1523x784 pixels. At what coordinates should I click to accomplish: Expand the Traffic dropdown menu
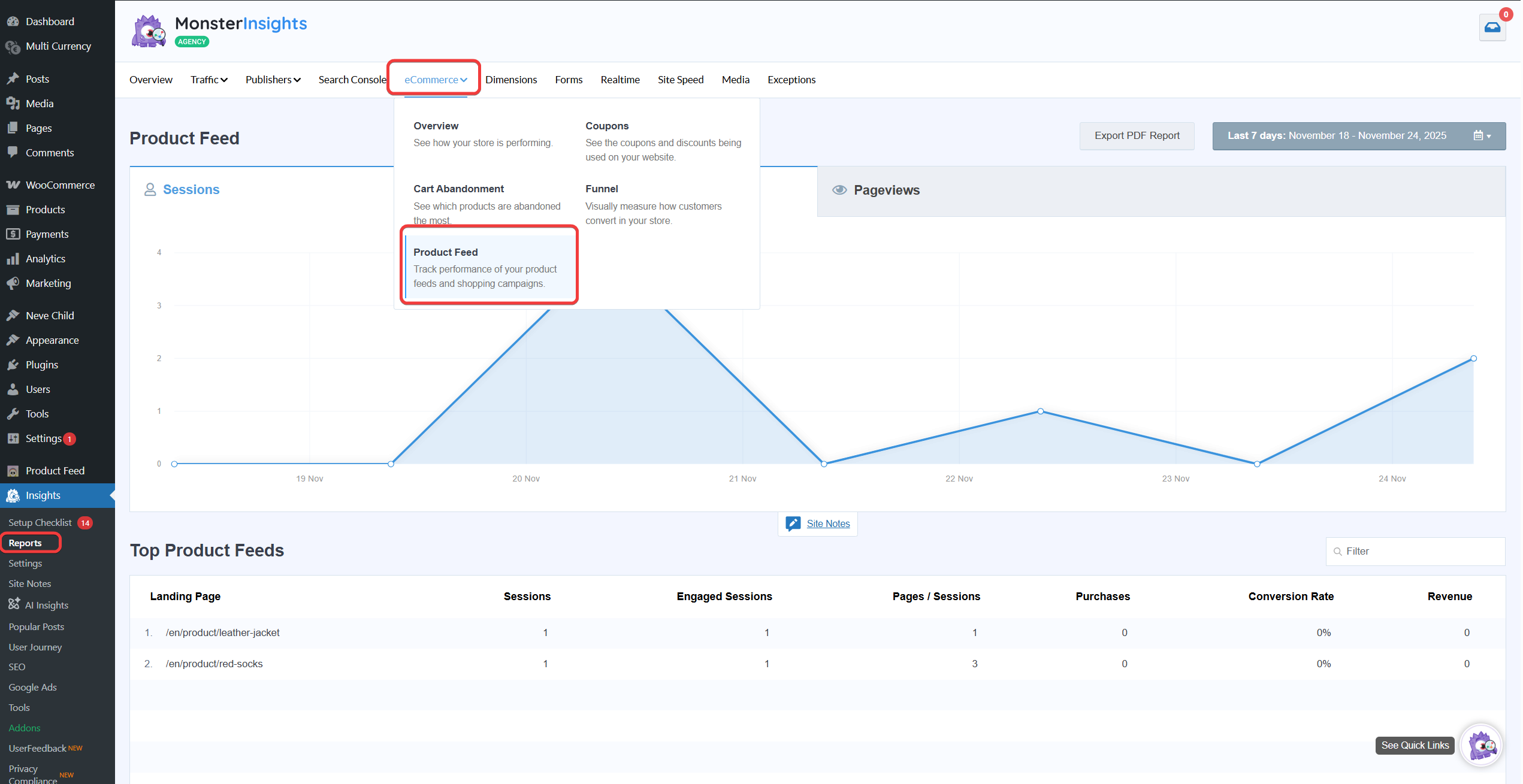(208, 80)
